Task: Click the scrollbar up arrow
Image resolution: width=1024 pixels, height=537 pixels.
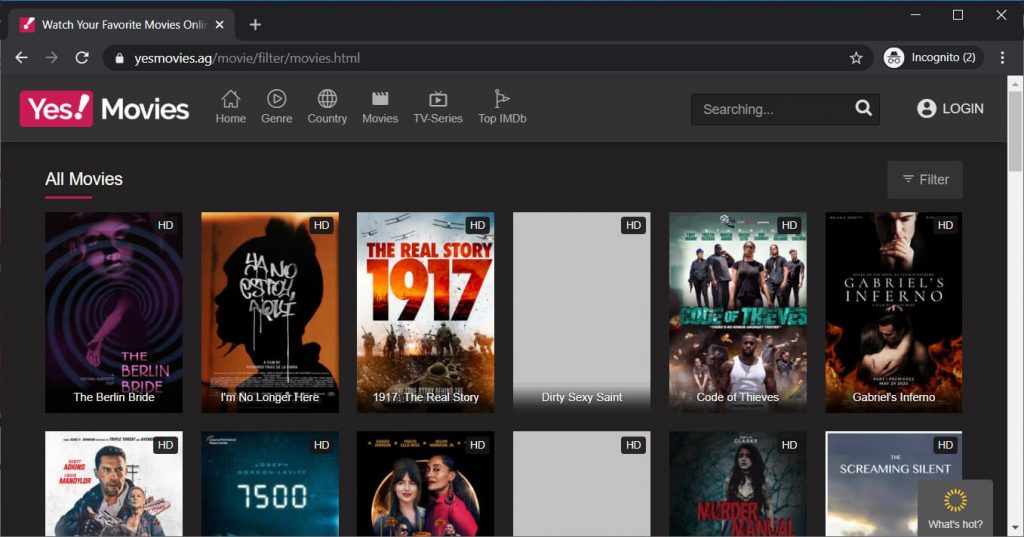Action: [x=1015, y=83]
